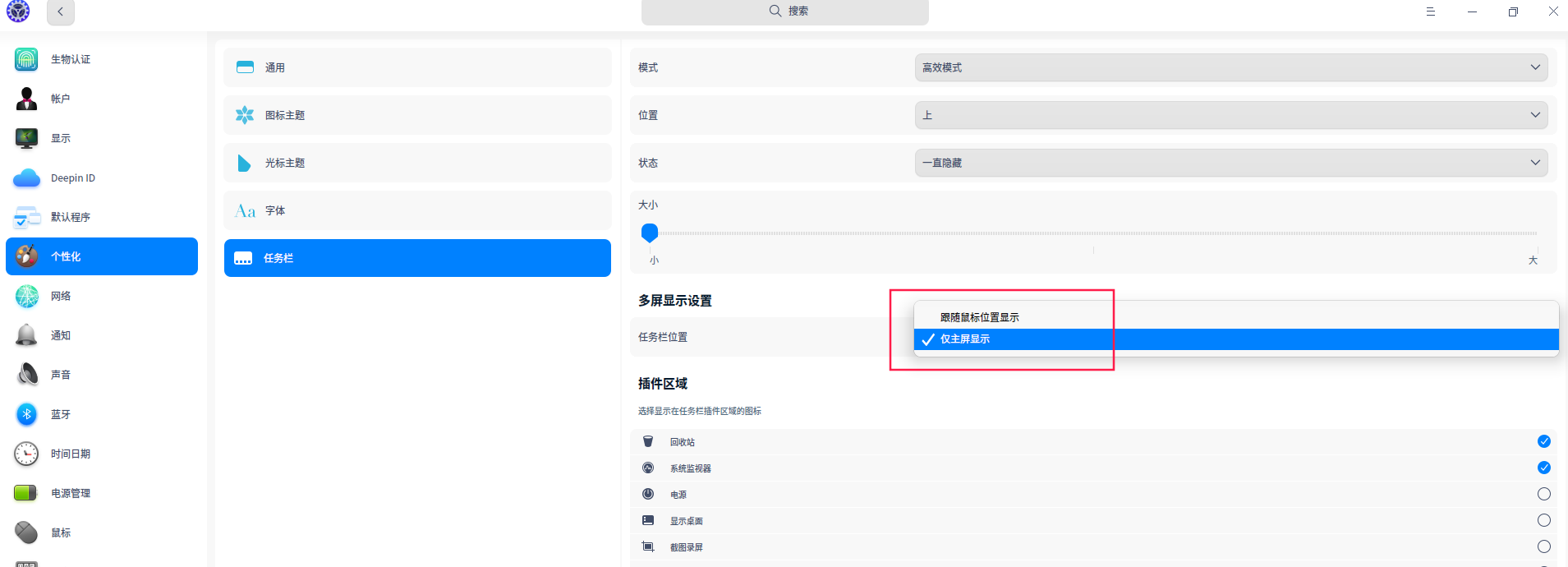Screen dimensions: 1568x567
Task: Uncheck the 回收站 plugin checkbox
Action: [x=1544, y=441]
